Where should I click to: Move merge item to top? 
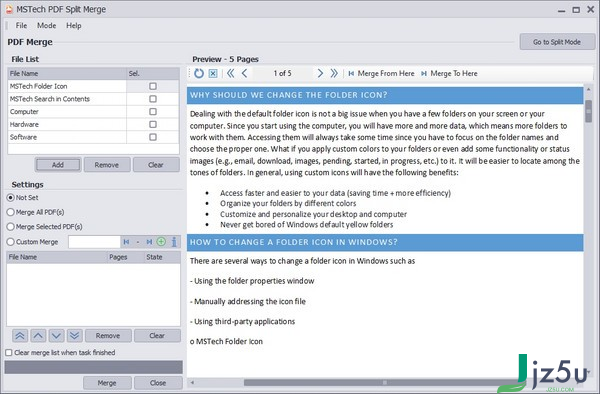[20, 336]
